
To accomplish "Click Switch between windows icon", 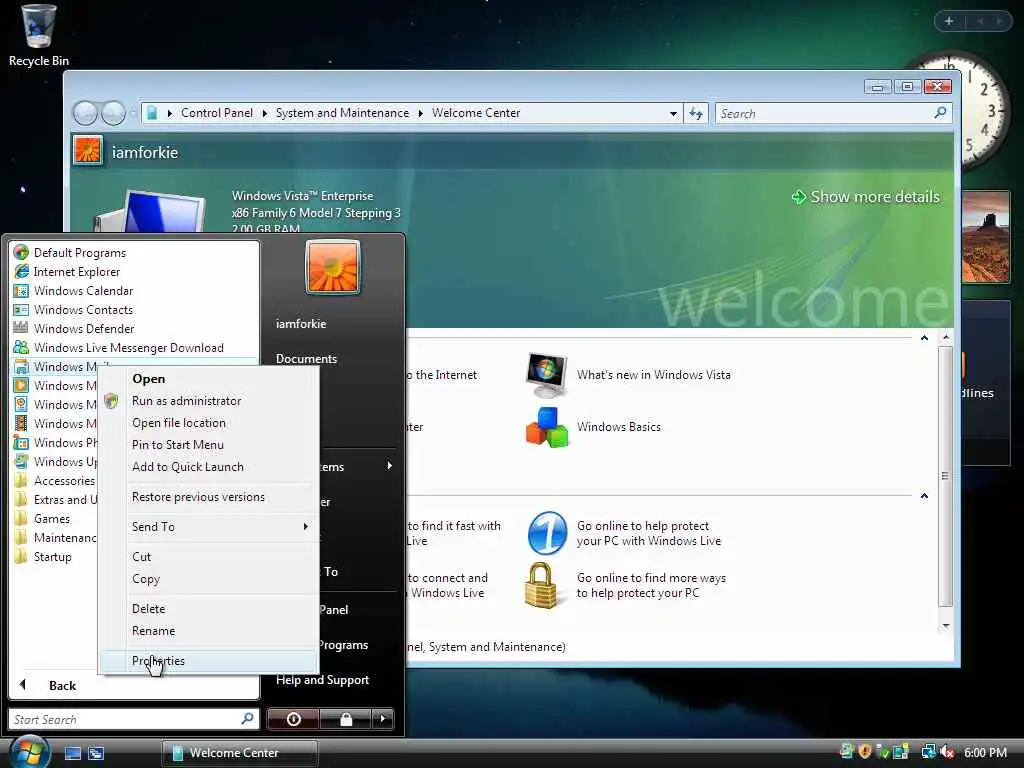I will tap(96, 753).
